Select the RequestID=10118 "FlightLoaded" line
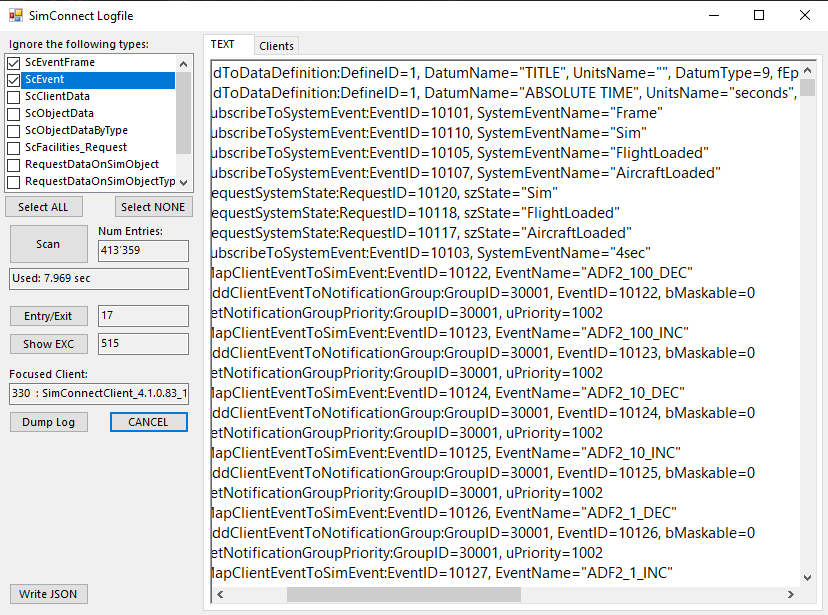 [416, 213]
